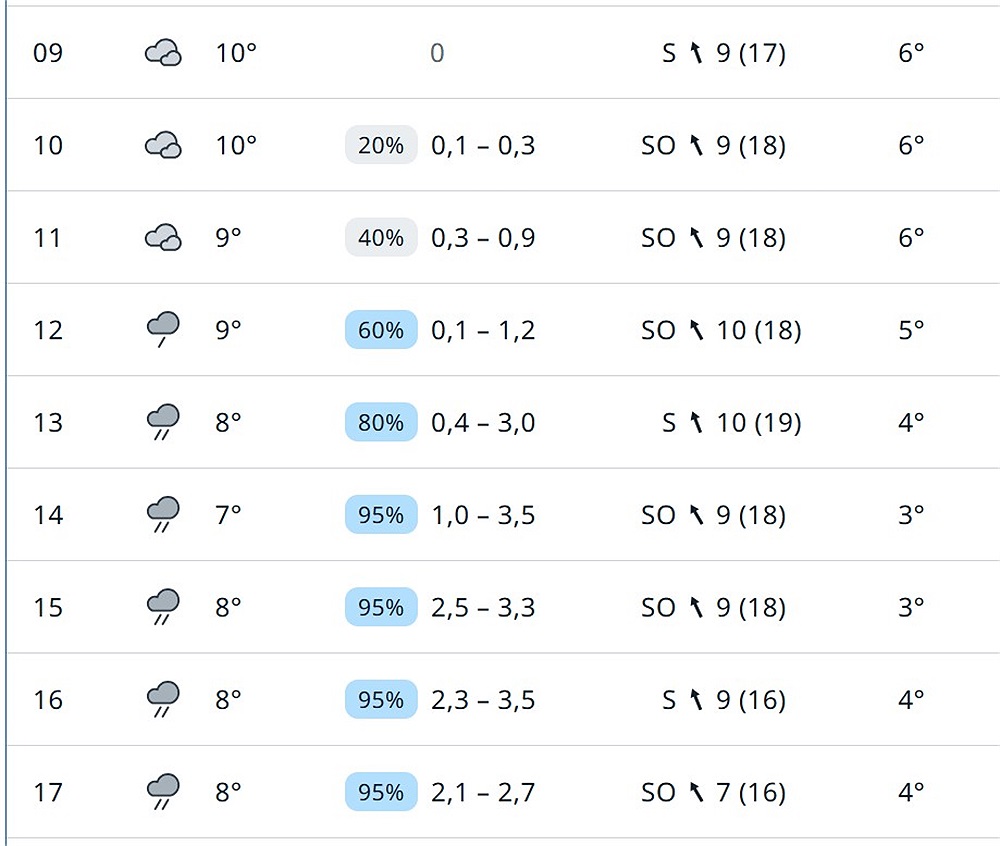Click the 7° temperature at hour 14
The height and width of the screenshot is (846, 1000).
(229, 515)
